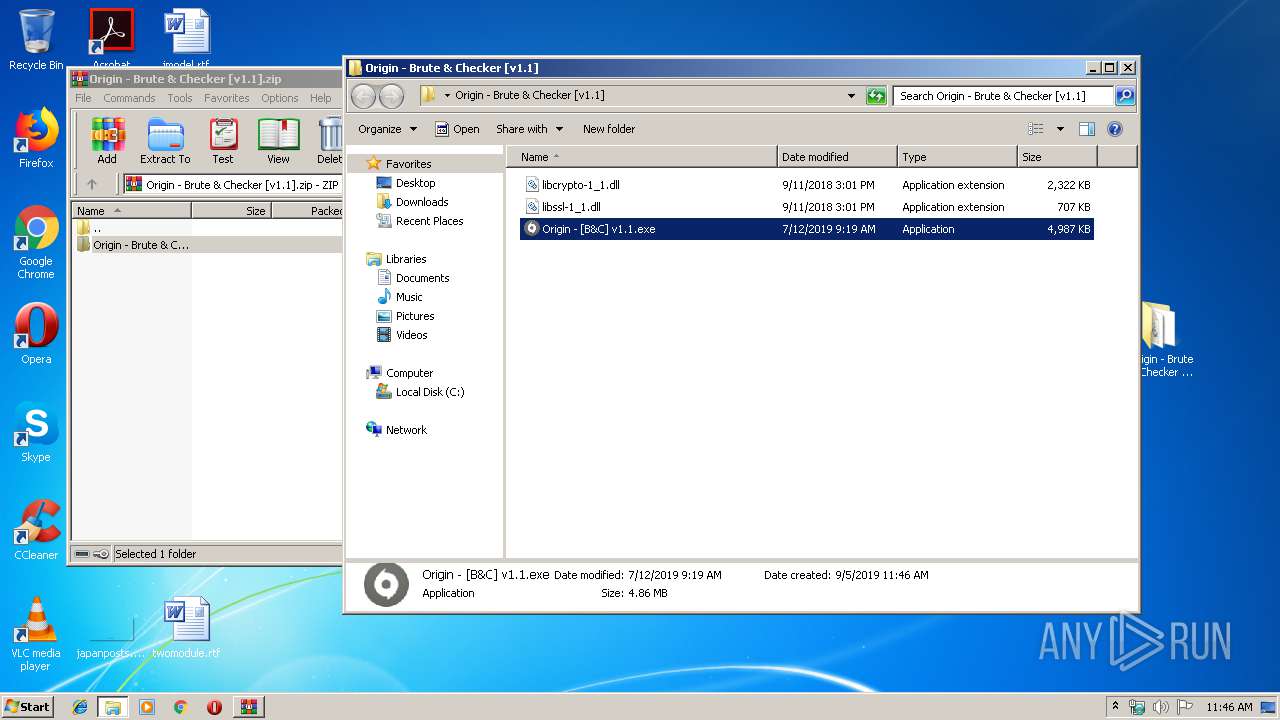Image resolution: width=1280 pixels, height=720 pixels.
Task: Click the Add icon in WinRAR toolbar
Action: pyautogui.click(x=107, y=141)
